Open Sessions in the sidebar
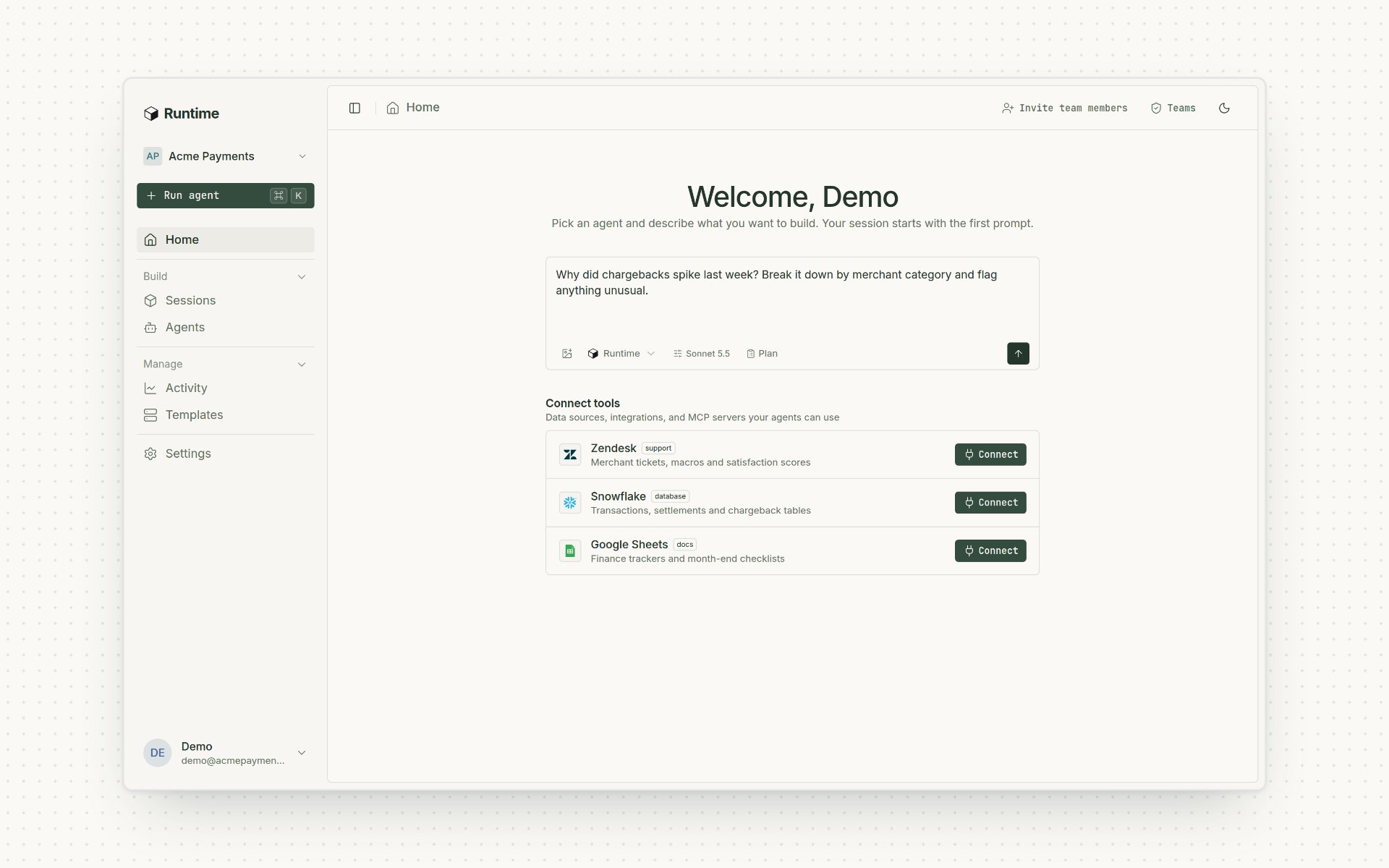Image resolution: width=1389 pixels, height=868 pixels. 226,300
